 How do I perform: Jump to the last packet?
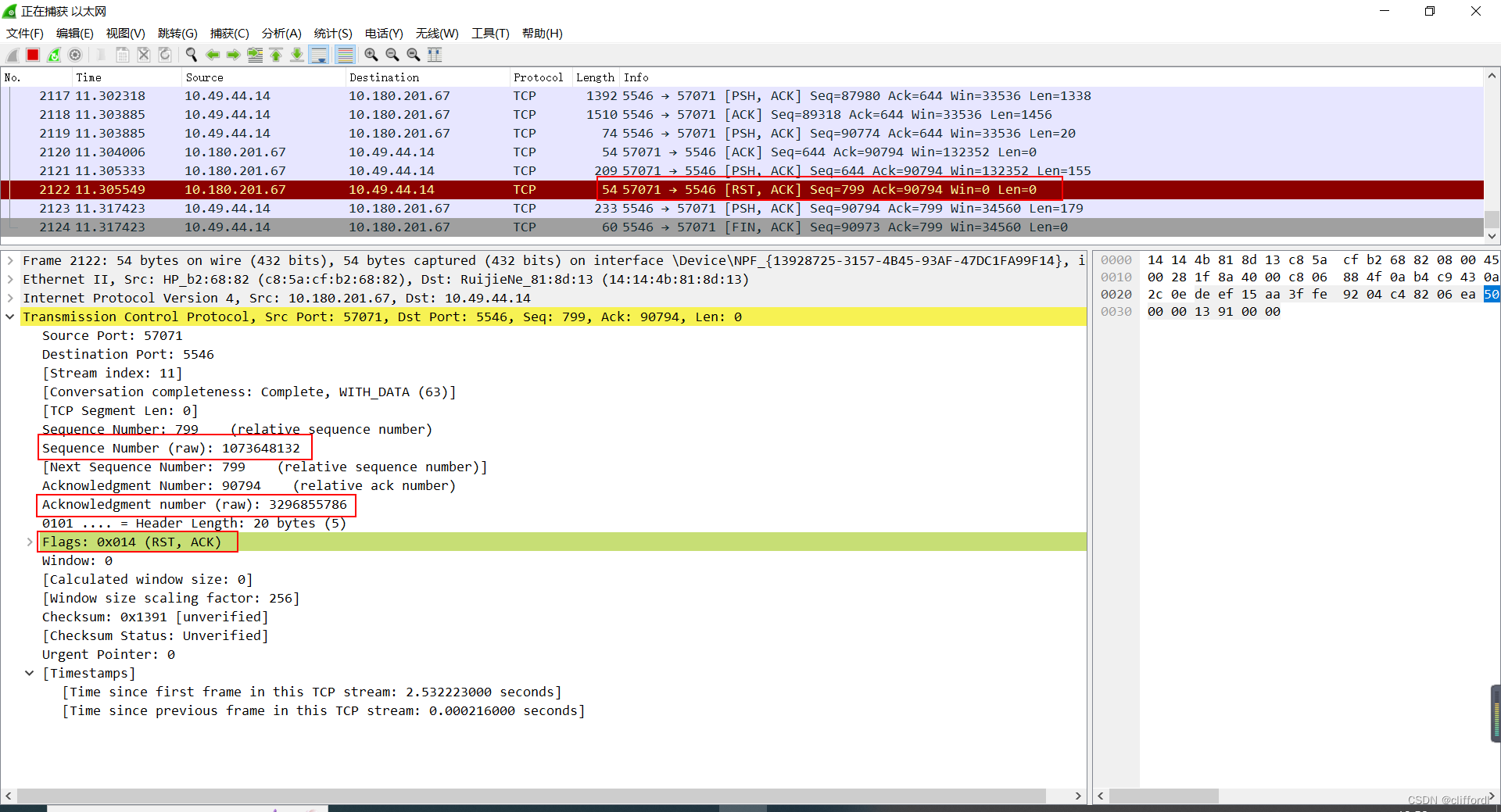click(297, 55)
